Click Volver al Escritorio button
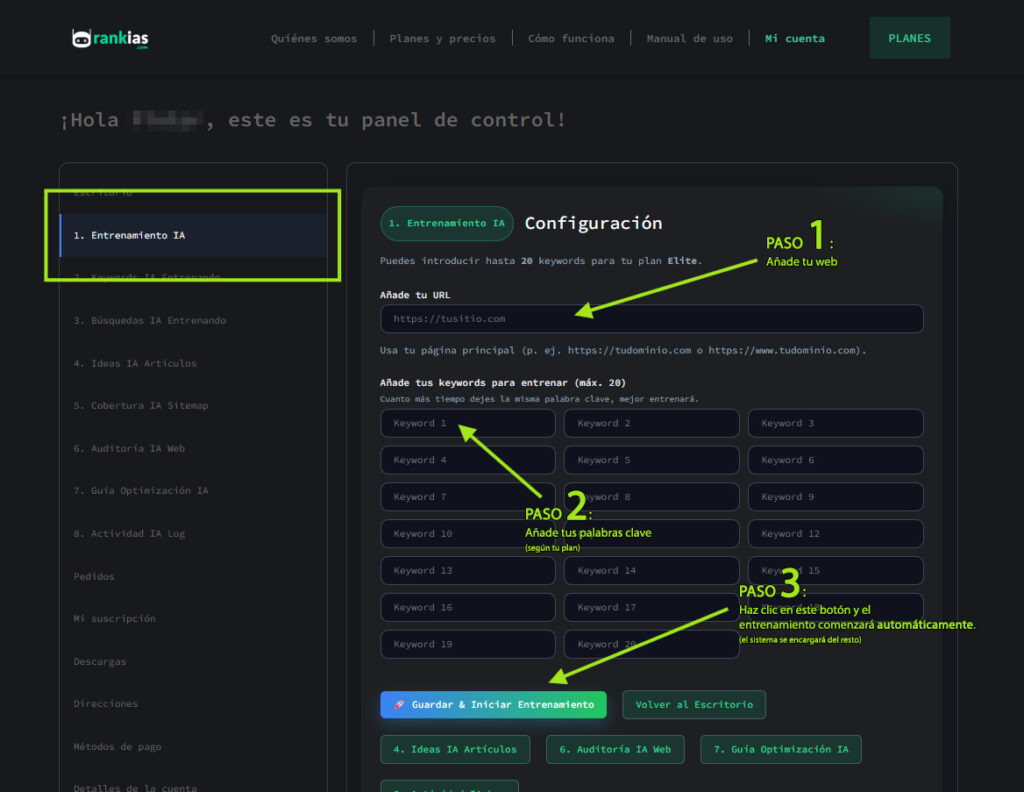This screenshot has height=792, width=1024. coord(694,704)
